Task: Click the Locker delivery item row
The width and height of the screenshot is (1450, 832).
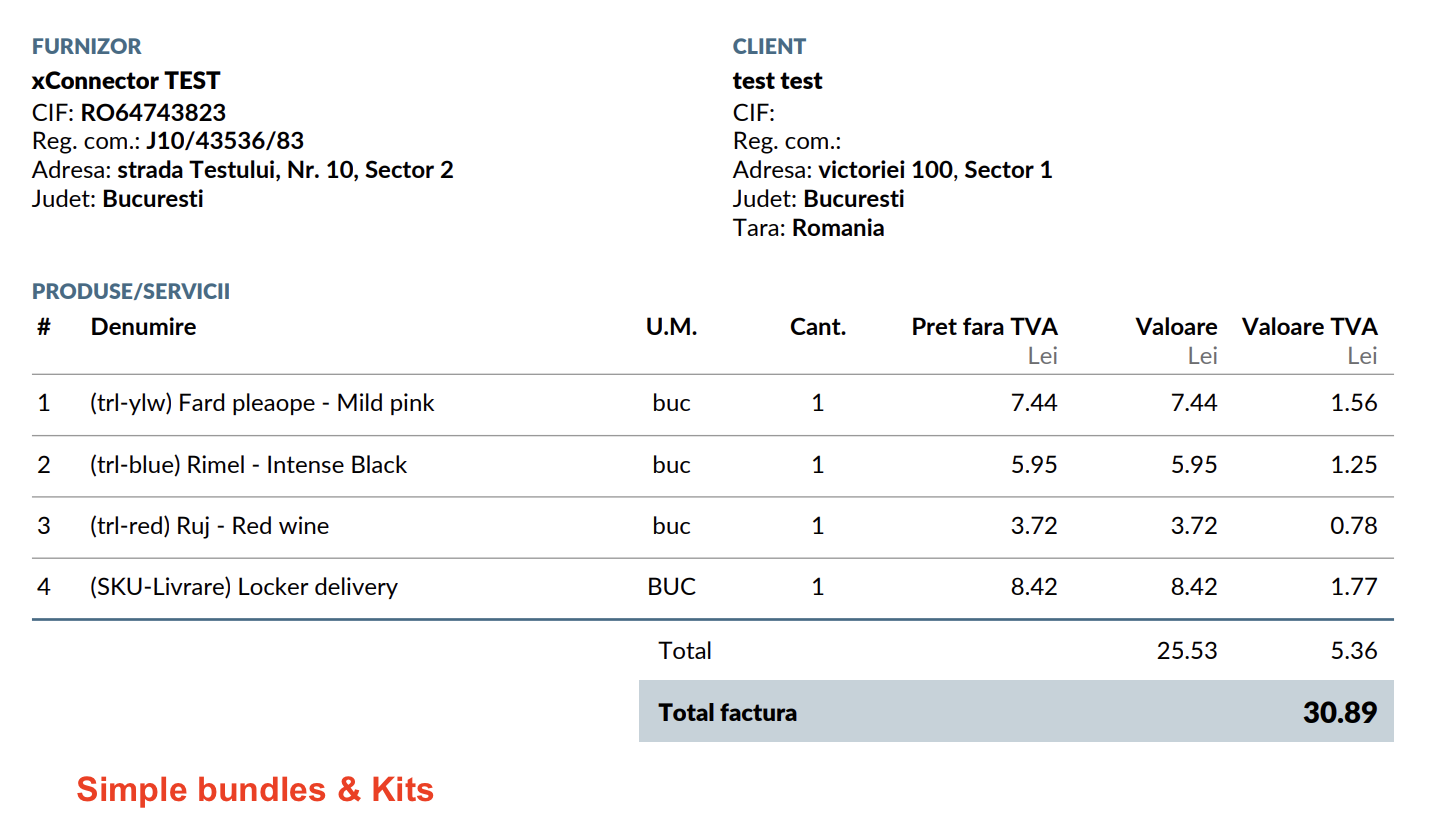Action: [243, 587]
